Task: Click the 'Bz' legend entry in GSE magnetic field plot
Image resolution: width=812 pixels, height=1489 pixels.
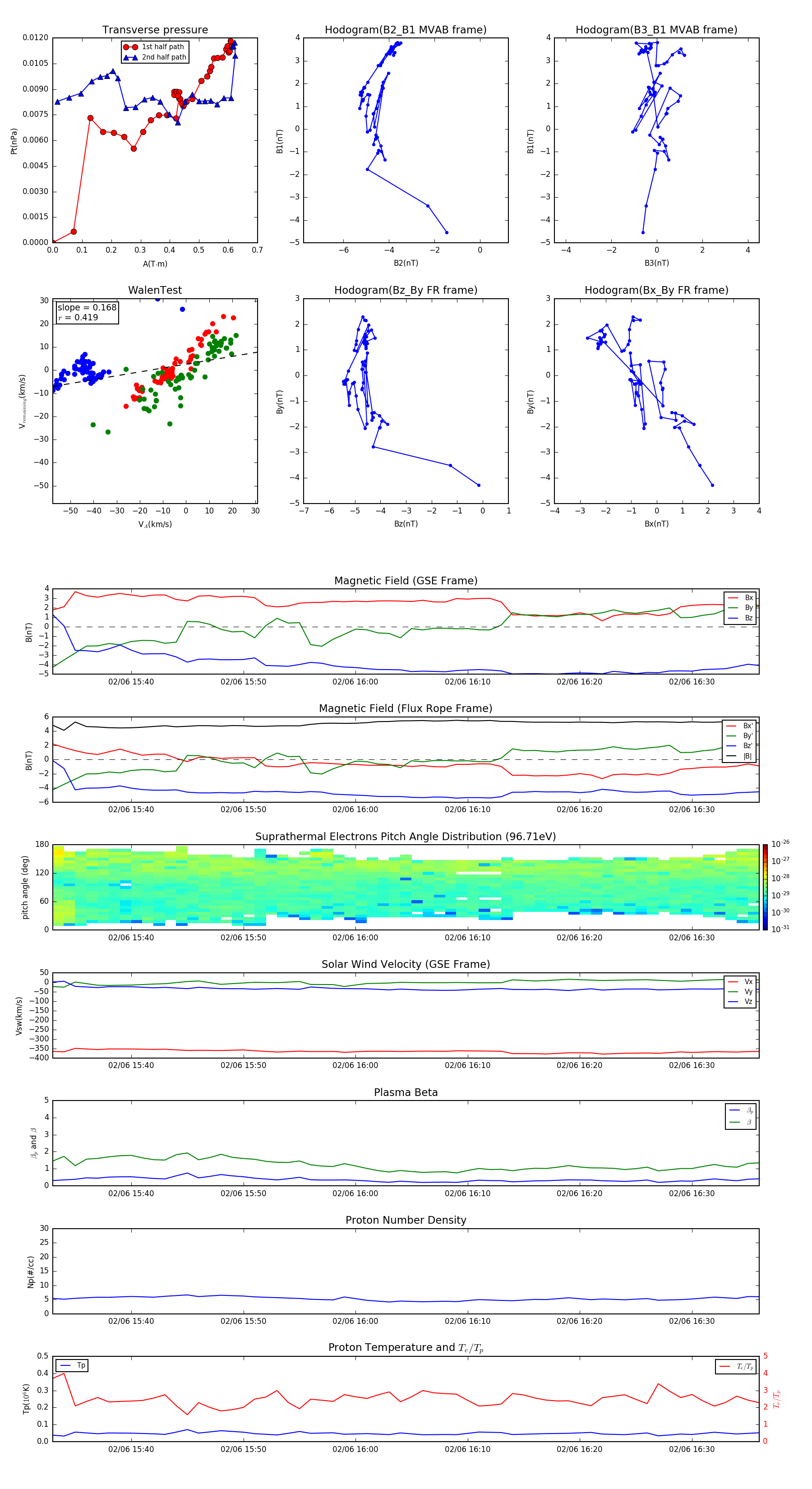Action: [740, 618]
